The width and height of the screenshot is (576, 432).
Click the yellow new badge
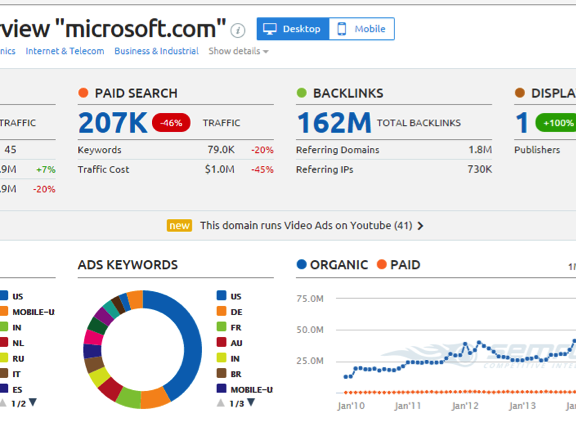pyautogui.click(x=179, y=226)
